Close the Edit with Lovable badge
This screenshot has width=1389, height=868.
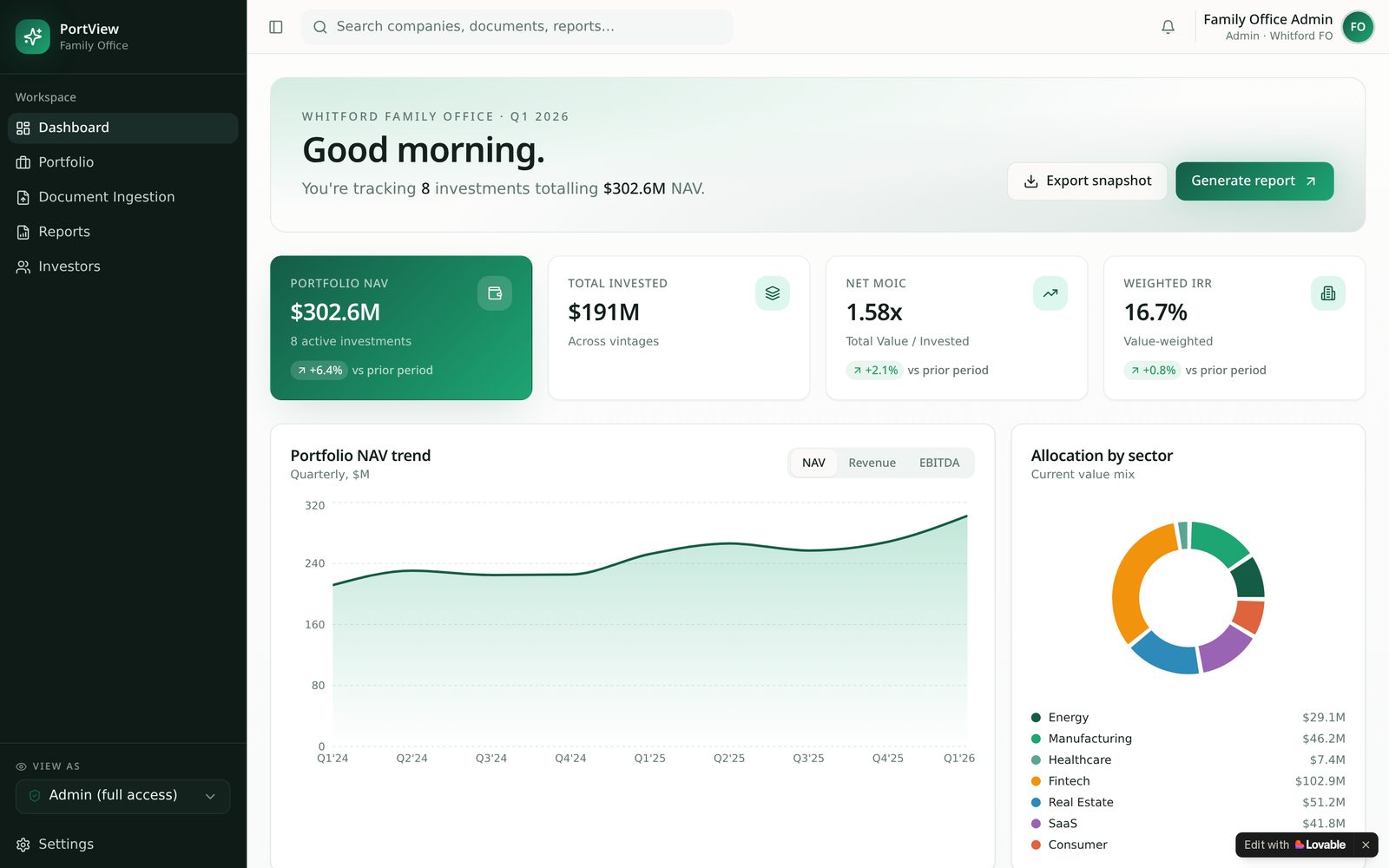[1366, 845]
